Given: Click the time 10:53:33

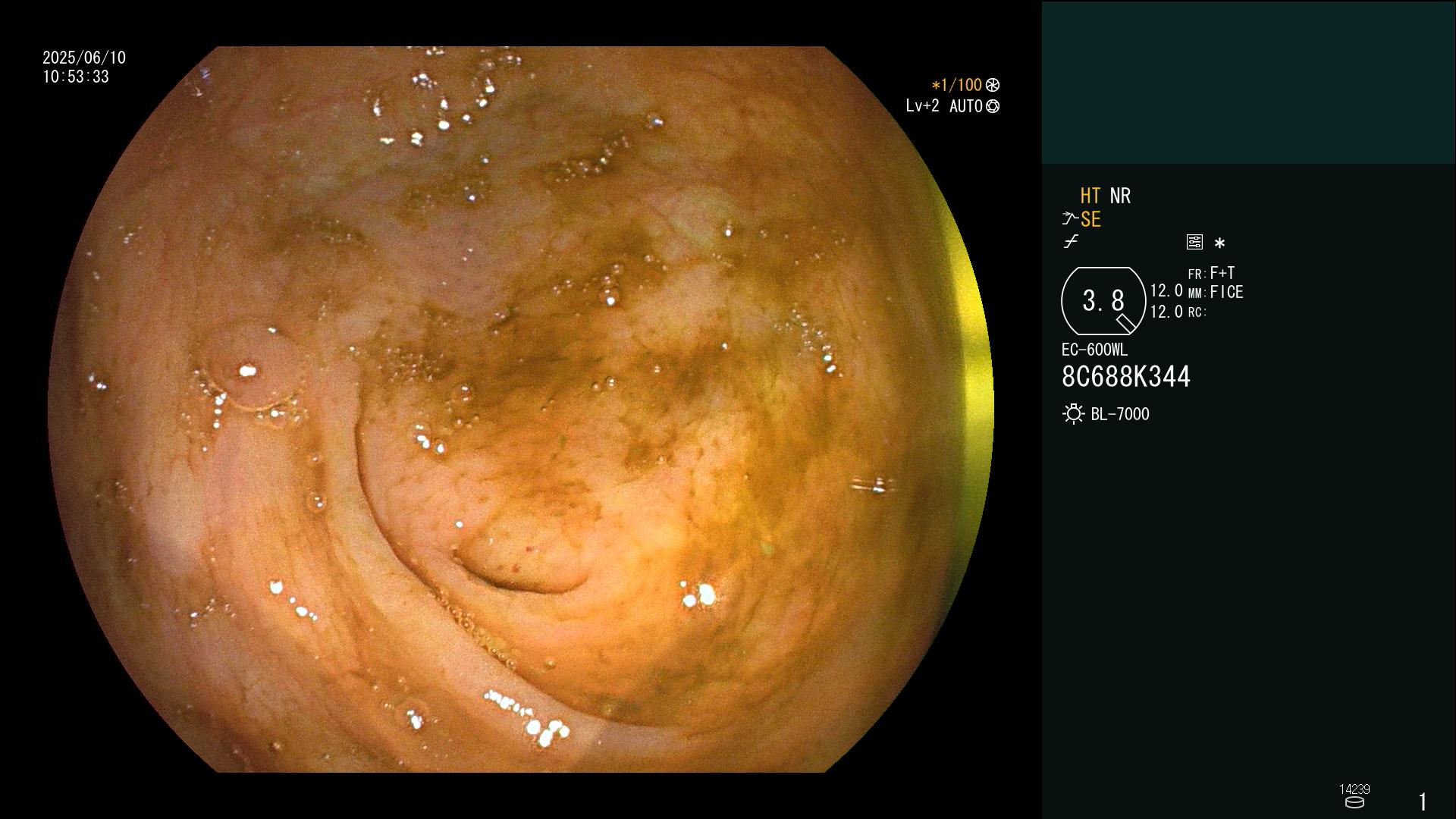Looking at the screenshot, I should click(x=76, y=77).
